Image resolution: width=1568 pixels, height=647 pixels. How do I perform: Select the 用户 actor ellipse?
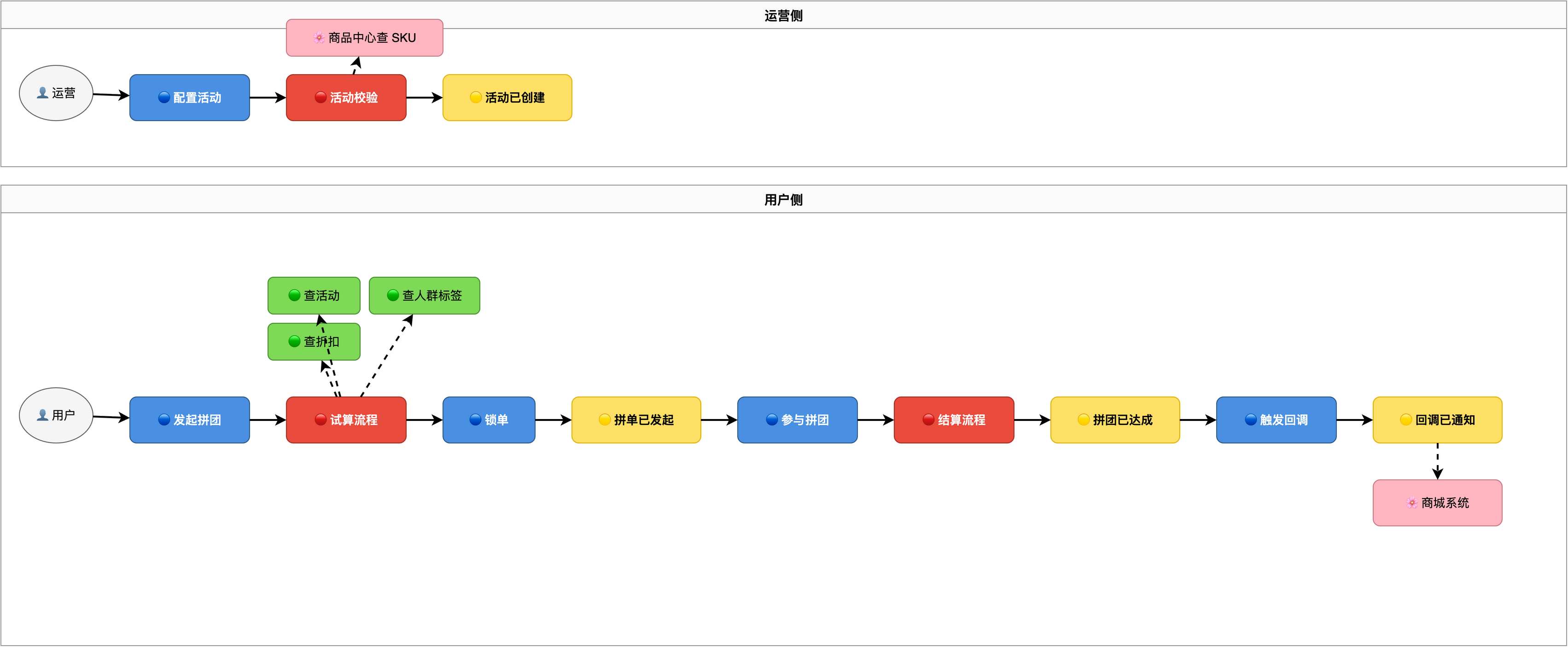(x=56, y=415)
